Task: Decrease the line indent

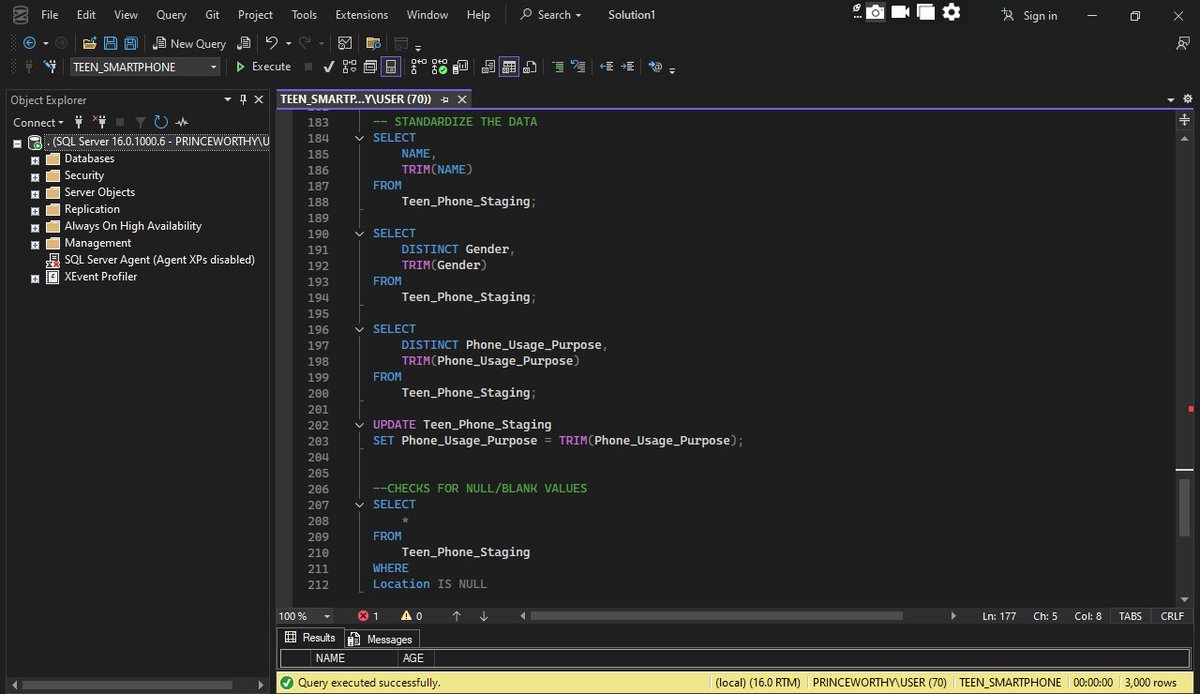Action: tap(606, 67)
